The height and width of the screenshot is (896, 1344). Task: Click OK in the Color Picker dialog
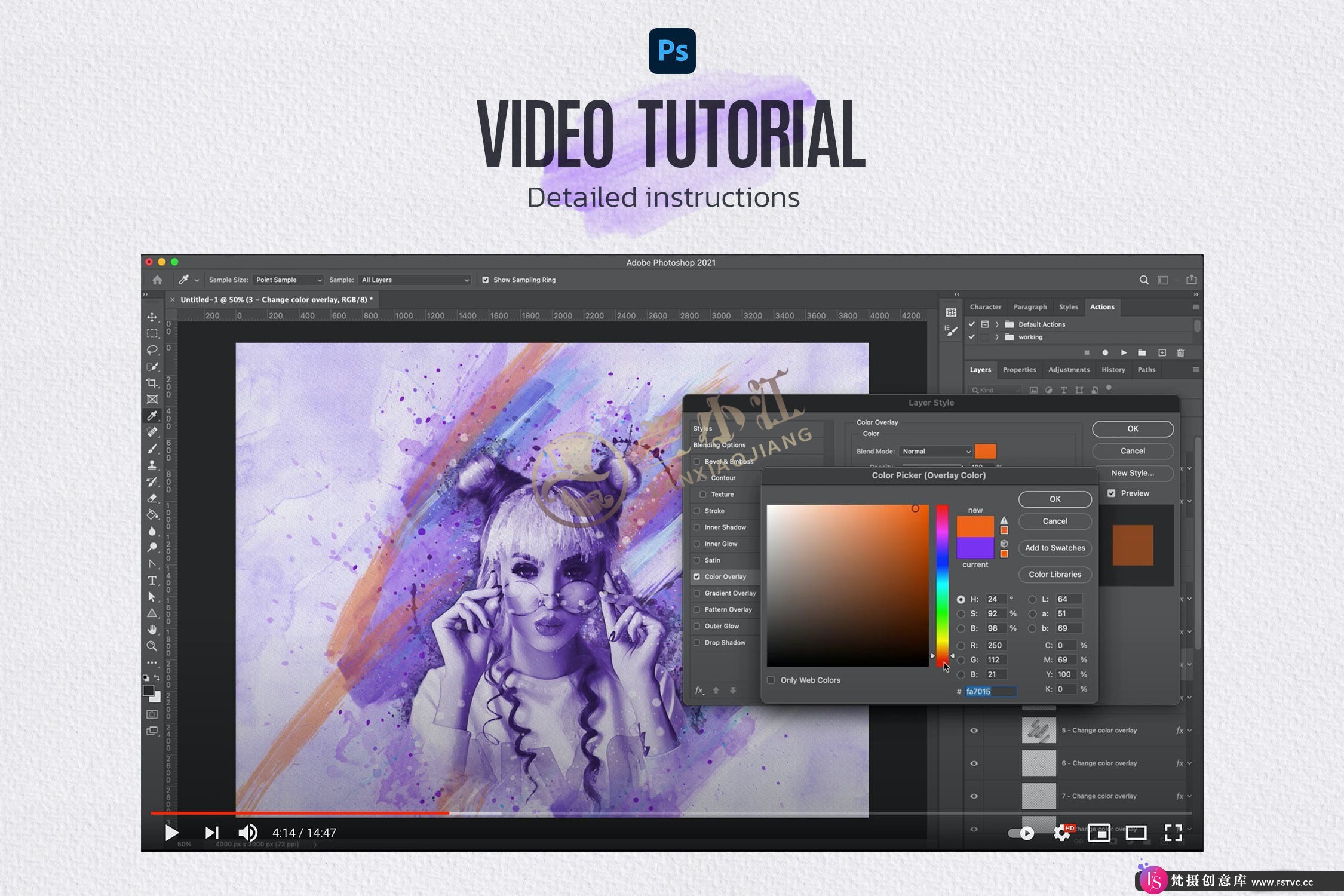1055,499
